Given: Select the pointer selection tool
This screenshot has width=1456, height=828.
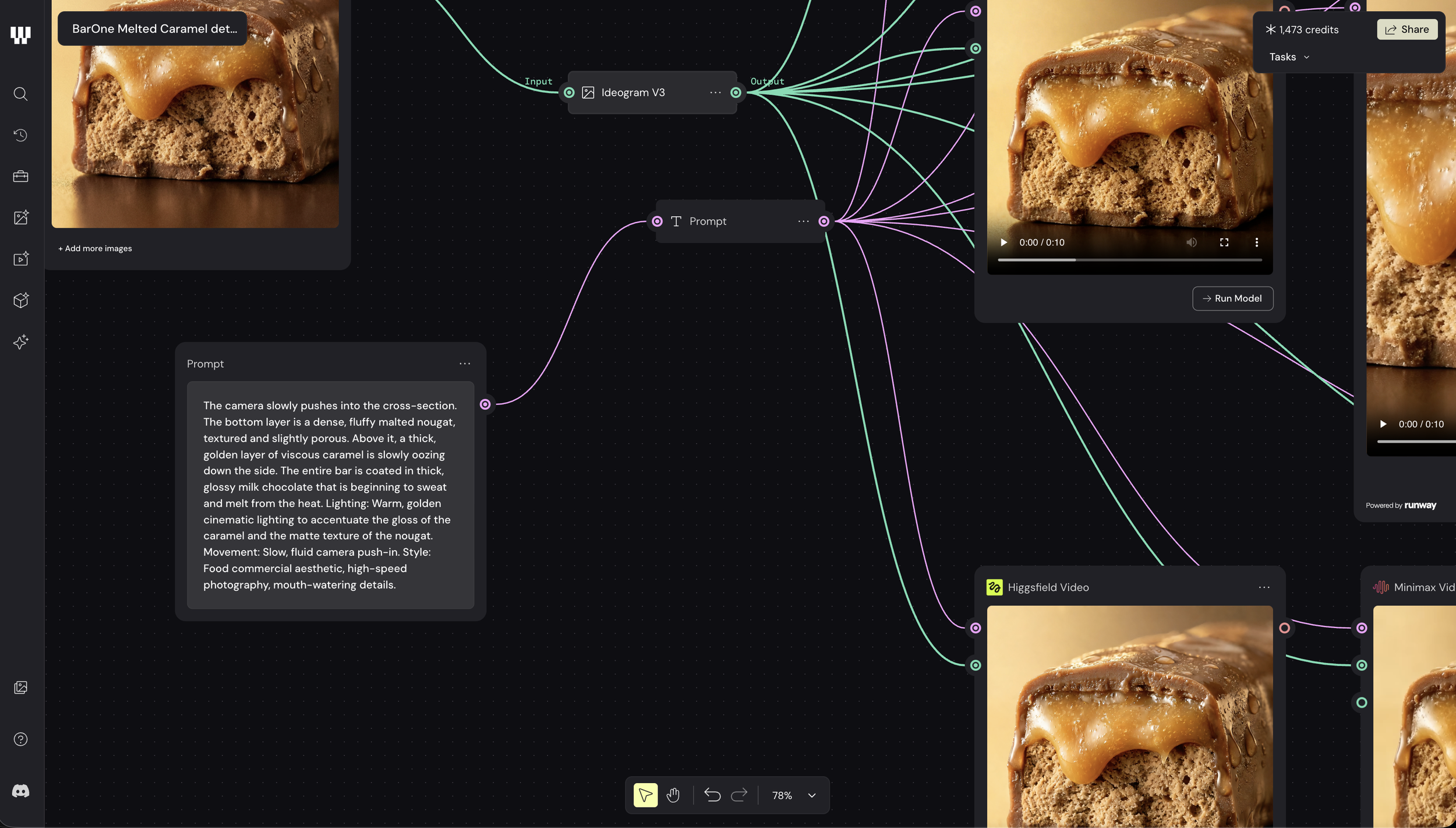Looking at the screenshot, I should (645, 795).
